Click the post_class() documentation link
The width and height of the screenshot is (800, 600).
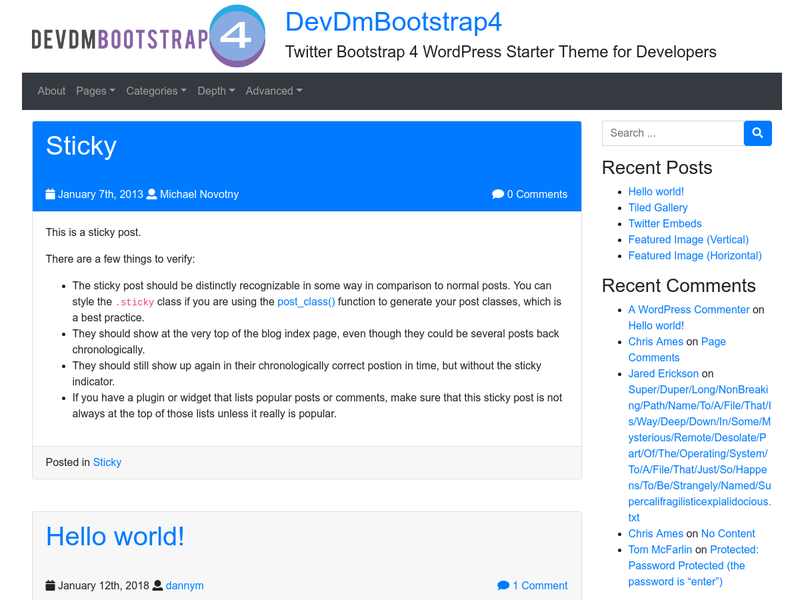(x=306, y=301)
